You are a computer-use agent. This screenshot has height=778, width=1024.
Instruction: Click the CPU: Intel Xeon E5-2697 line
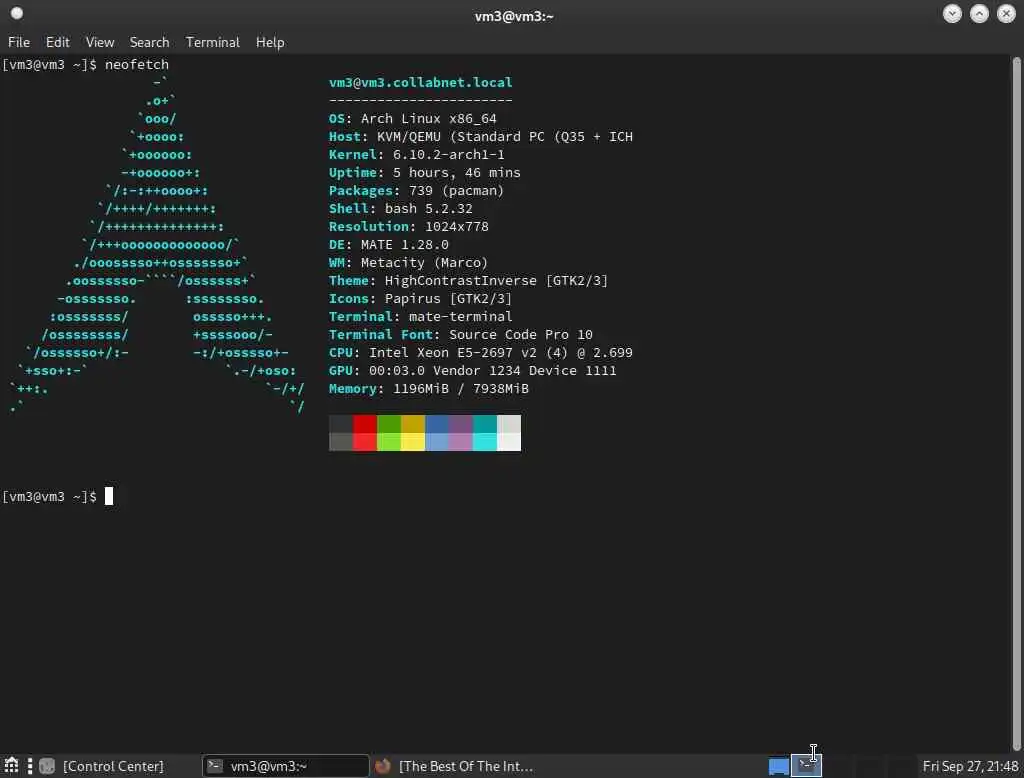tap(481, 353)
